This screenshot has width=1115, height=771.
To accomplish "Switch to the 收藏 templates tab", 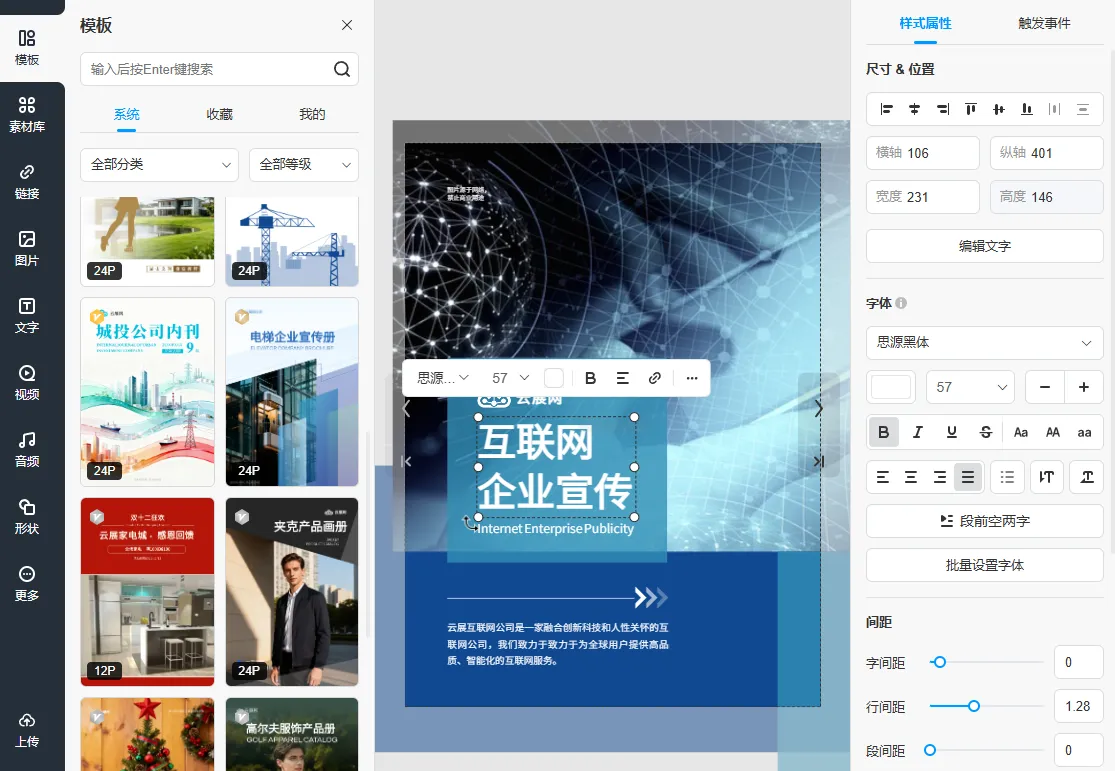I will point(219,114).
